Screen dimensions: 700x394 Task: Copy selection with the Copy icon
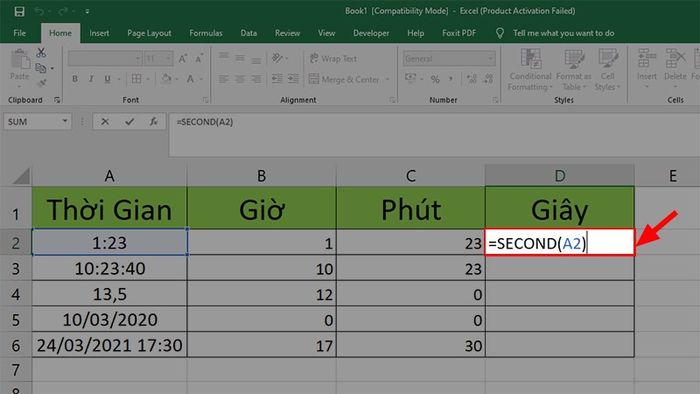pos(40,68)
